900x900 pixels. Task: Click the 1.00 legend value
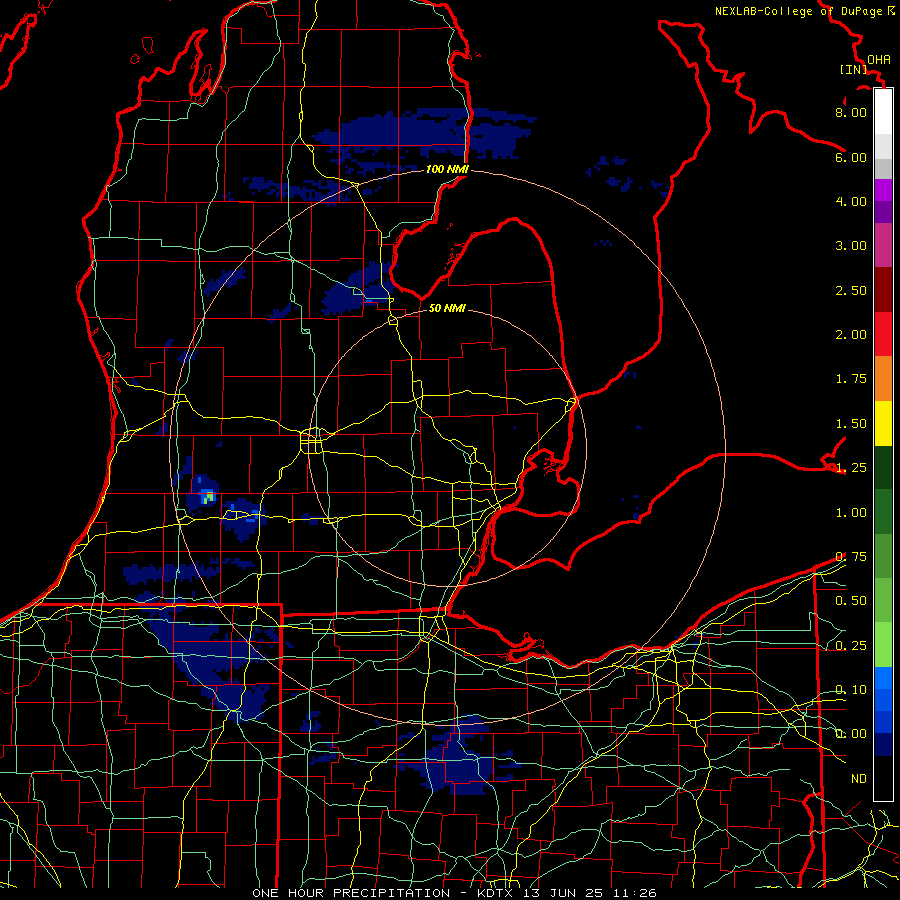click(851, 513)
